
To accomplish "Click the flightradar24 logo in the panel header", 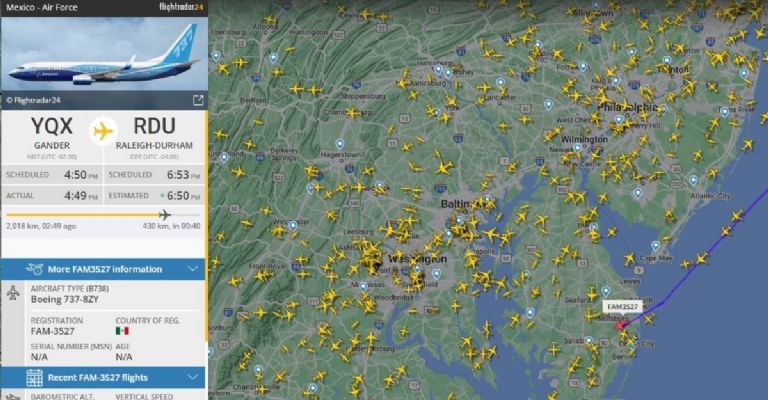I will pyautogui.click(x=181, y=7).
